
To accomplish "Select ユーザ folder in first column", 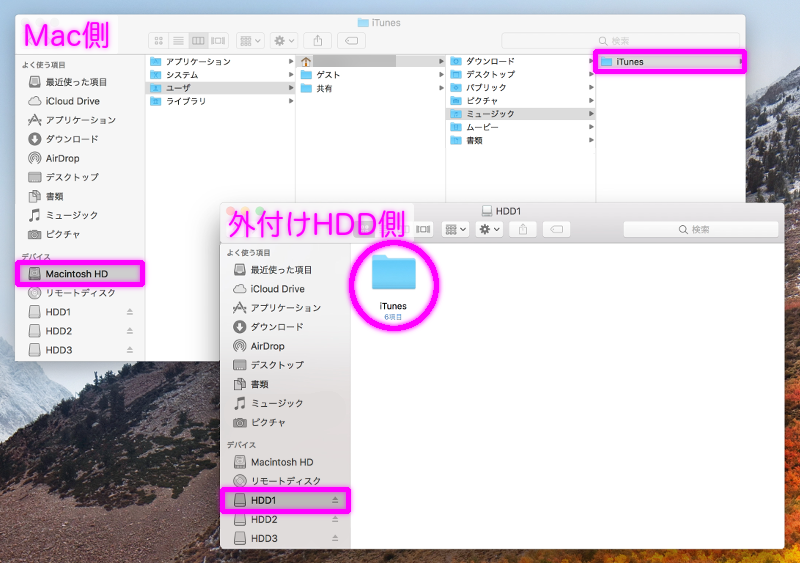I will [222, 88].
